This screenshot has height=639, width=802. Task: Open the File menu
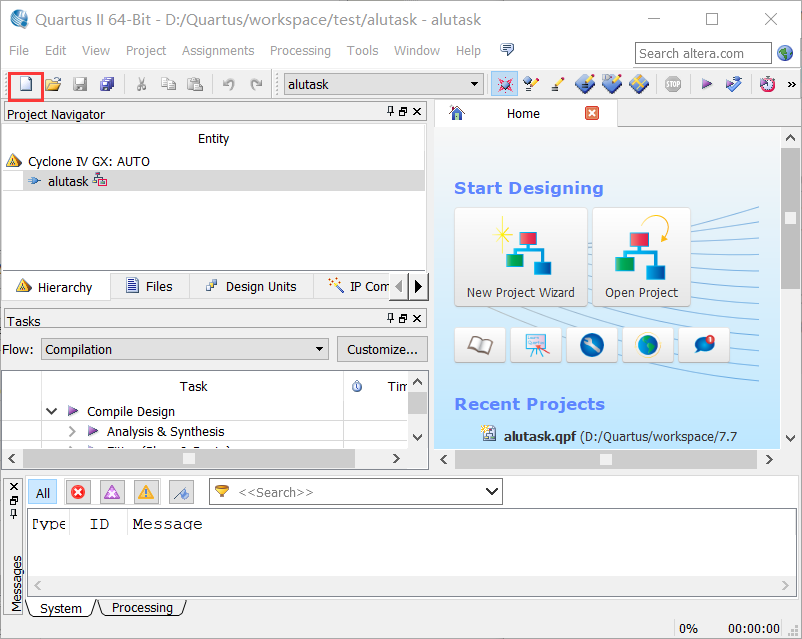pyautogui.click(x=19, y=51)
